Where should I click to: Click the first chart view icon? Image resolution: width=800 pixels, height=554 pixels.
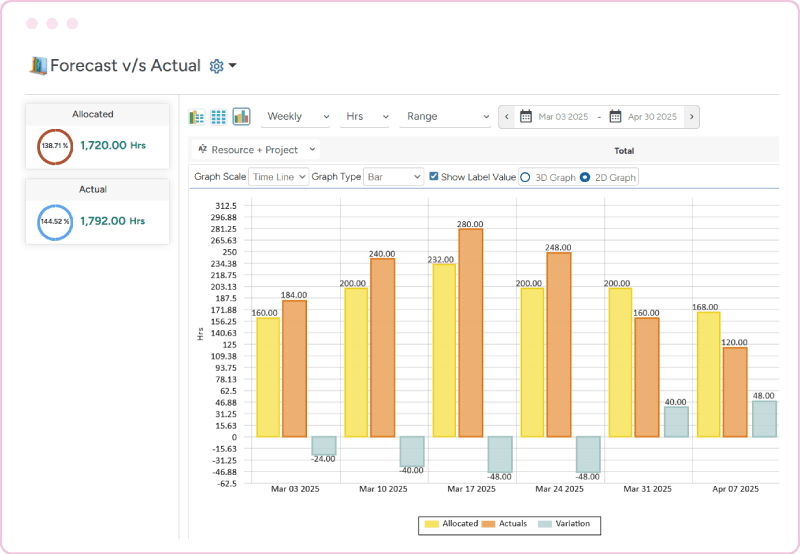[x=197, y=117]
